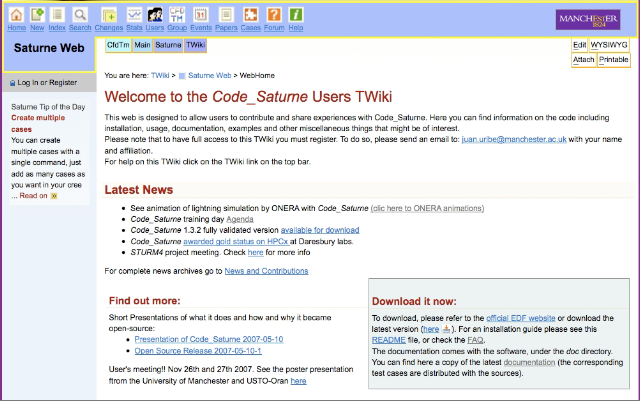Click the juan.uribe@manchester.ac.uk email link
The image size is (640, 401).
(514, 139)
